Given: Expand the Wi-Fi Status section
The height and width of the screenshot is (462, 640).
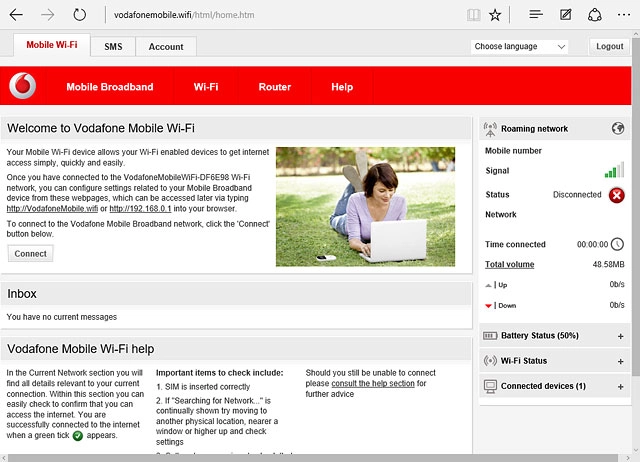Looking at the screenshot, I should pyautogui.click(x=620, y=361).
